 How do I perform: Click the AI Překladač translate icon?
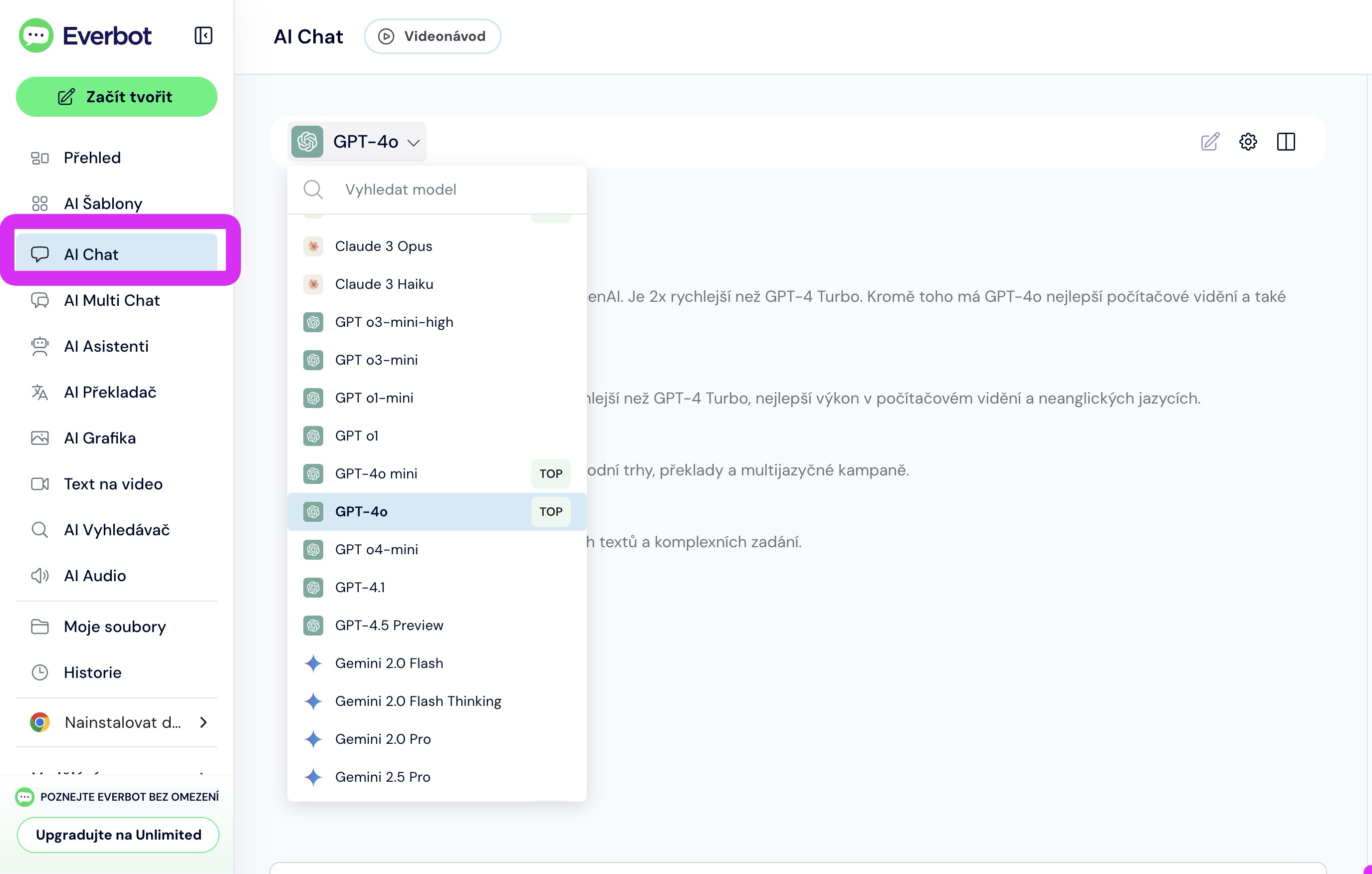click(40, 392)
